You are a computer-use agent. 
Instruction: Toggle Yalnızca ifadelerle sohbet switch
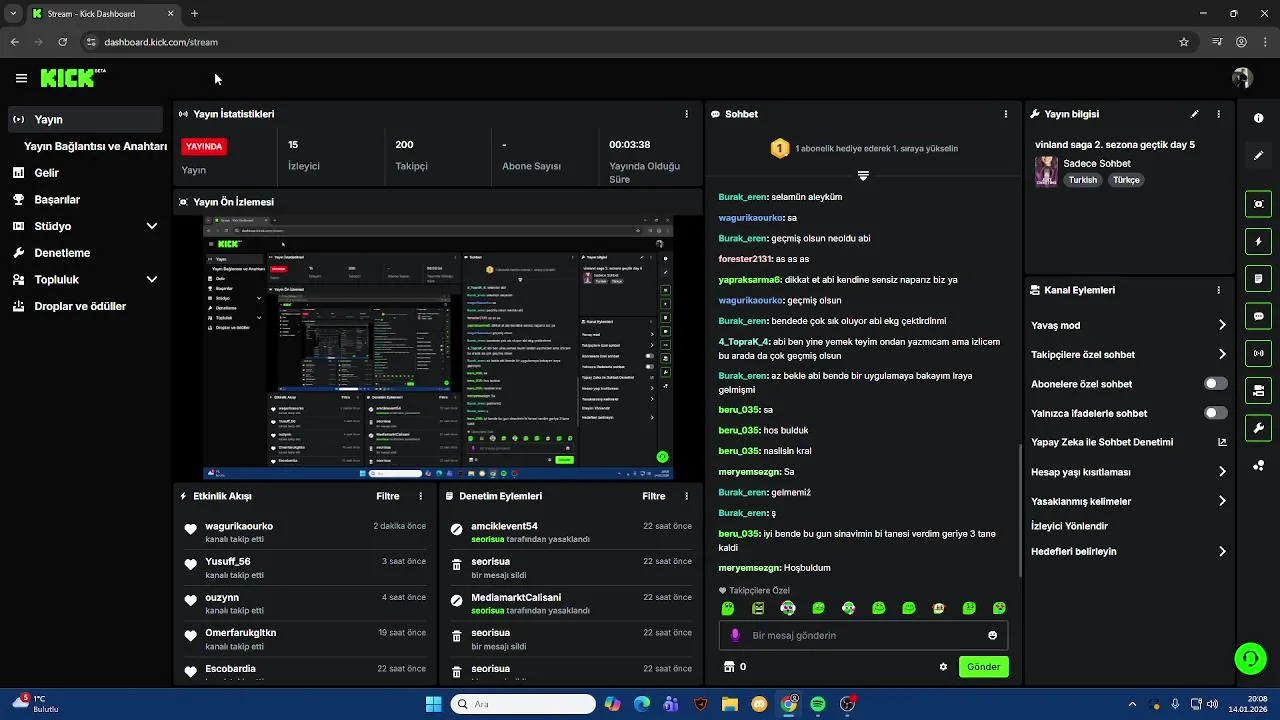tap(1216, 413)
